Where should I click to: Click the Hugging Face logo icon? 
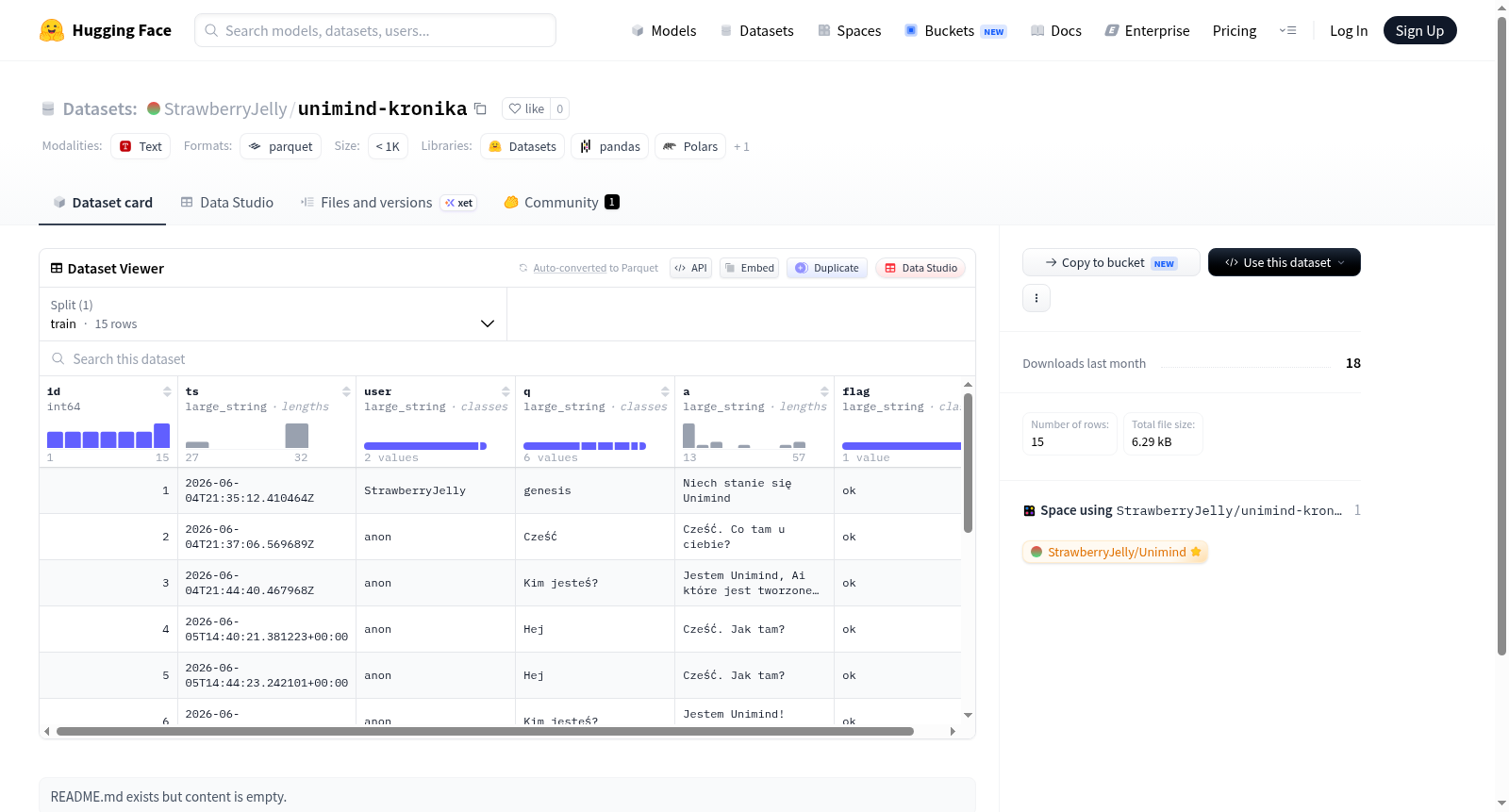(52, 30)
